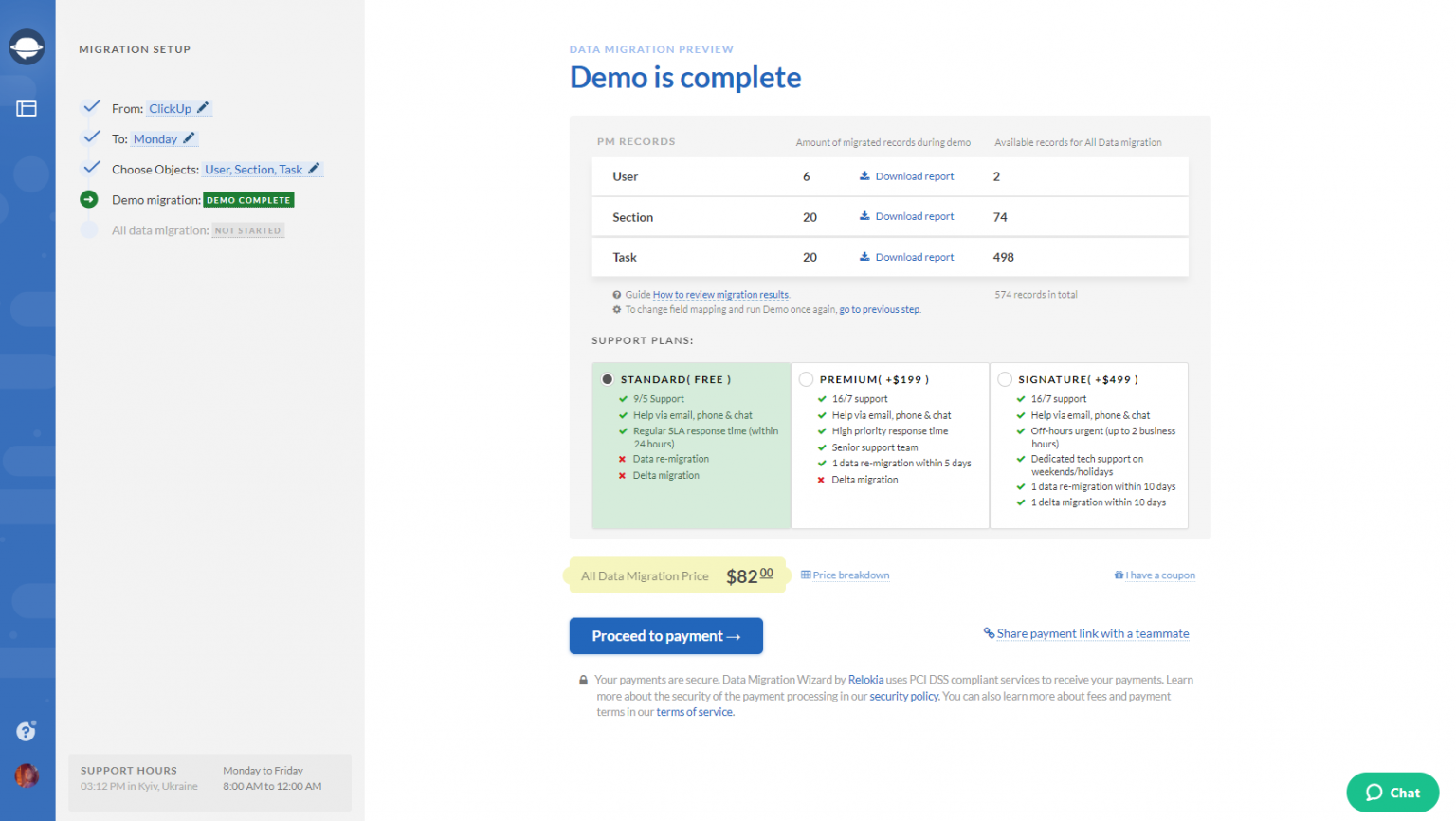Click the Relokia logo in the sidebar
Screen dimensions: 1456x821
(x=27, y=46)
